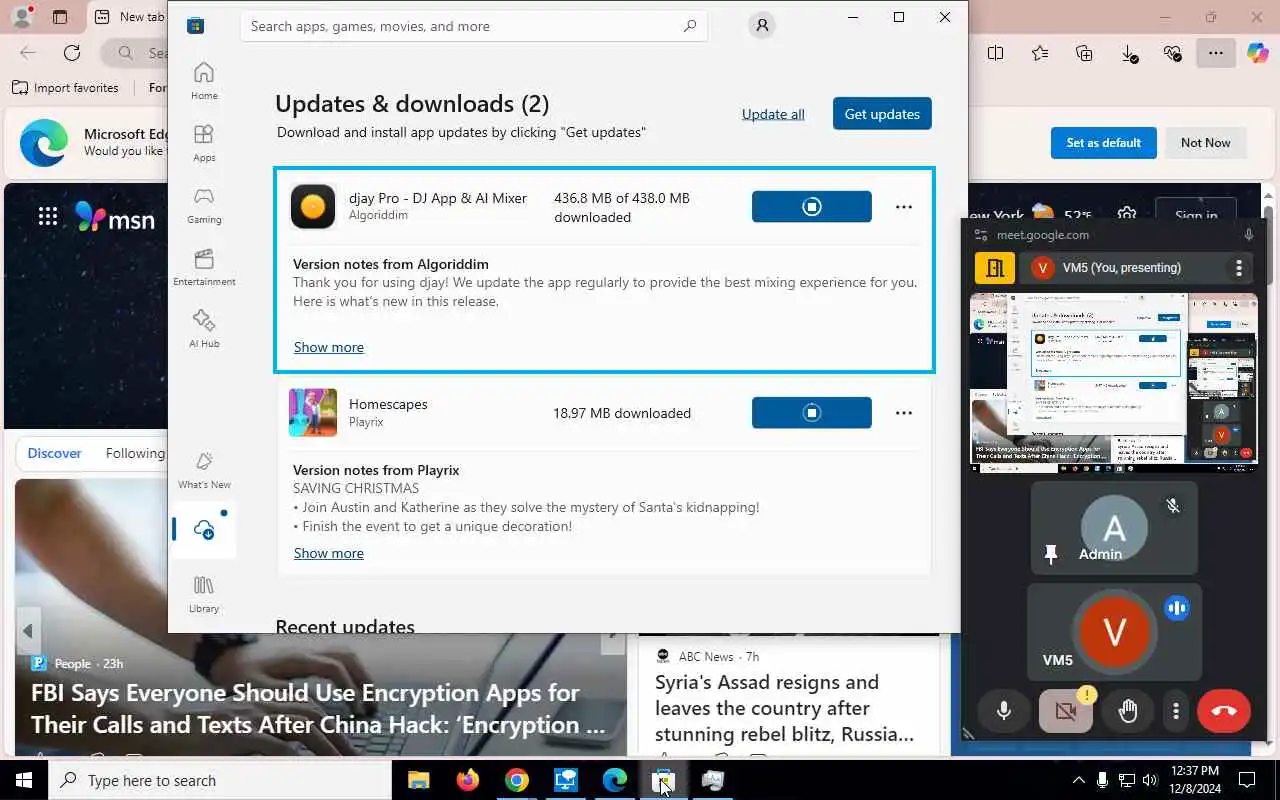Launch Chrome from taskbar
1280x800 pixels.
pyautogui.click(x=516, y=780)
